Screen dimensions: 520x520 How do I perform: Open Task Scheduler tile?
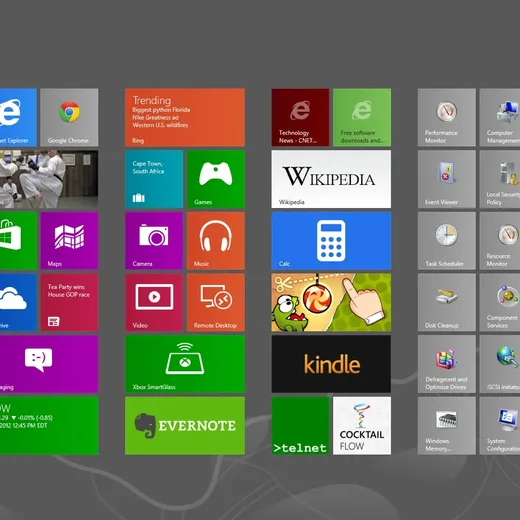(x=447, y=241)
